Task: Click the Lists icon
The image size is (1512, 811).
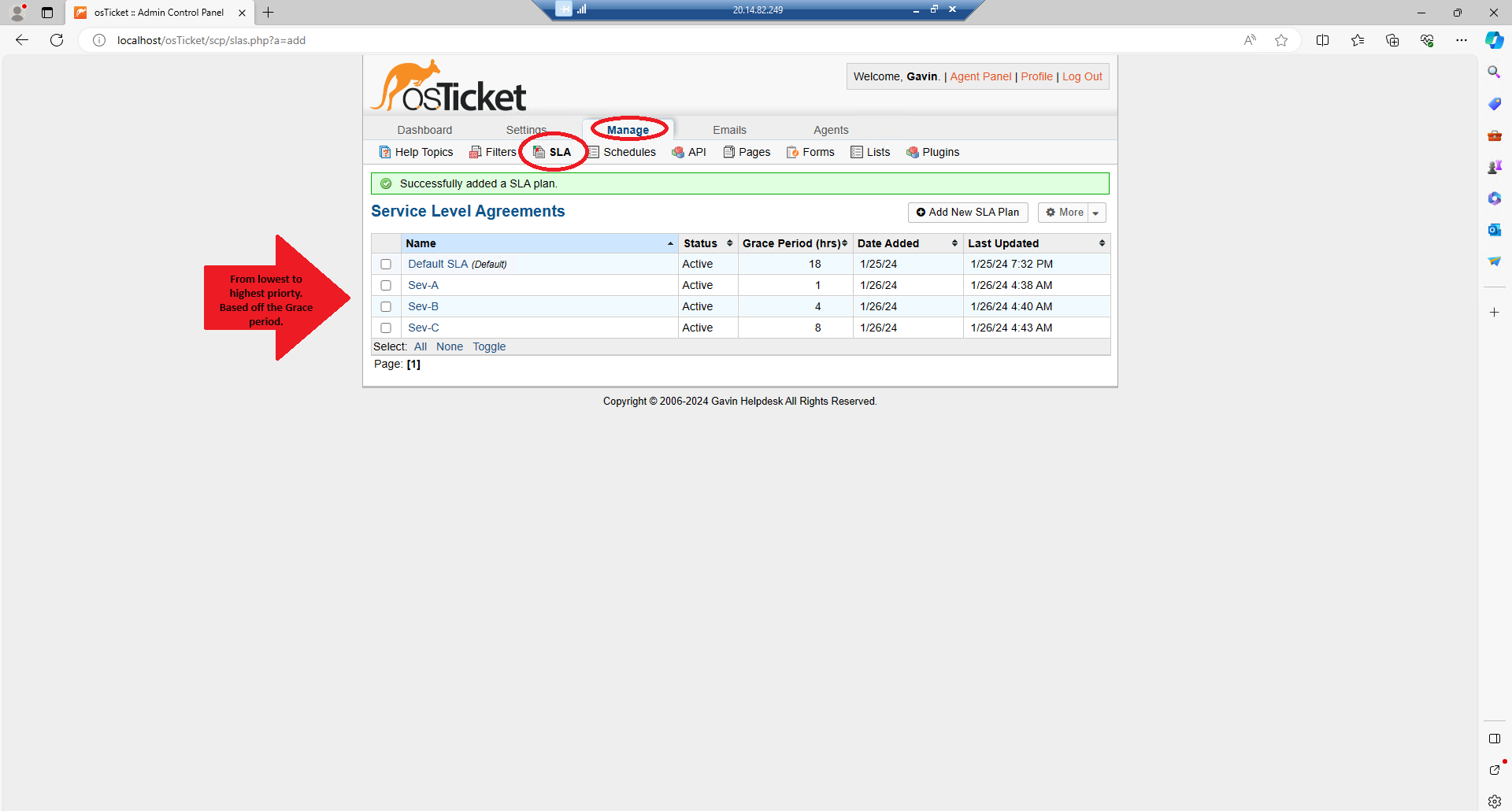Action: (x=856, y=152)
